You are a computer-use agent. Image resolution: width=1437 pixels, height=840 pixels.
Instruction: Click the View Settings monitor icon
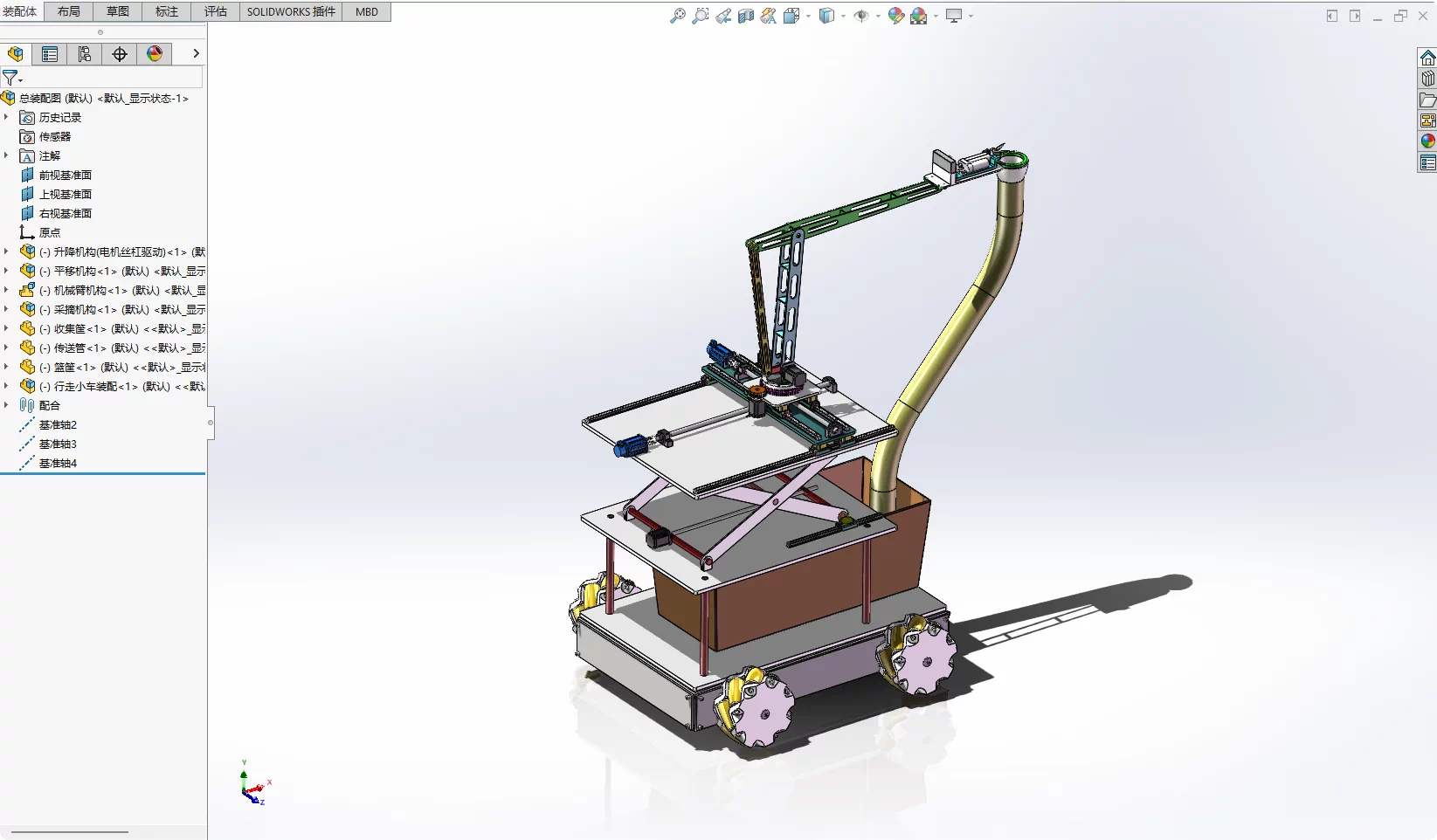(954, 16)
